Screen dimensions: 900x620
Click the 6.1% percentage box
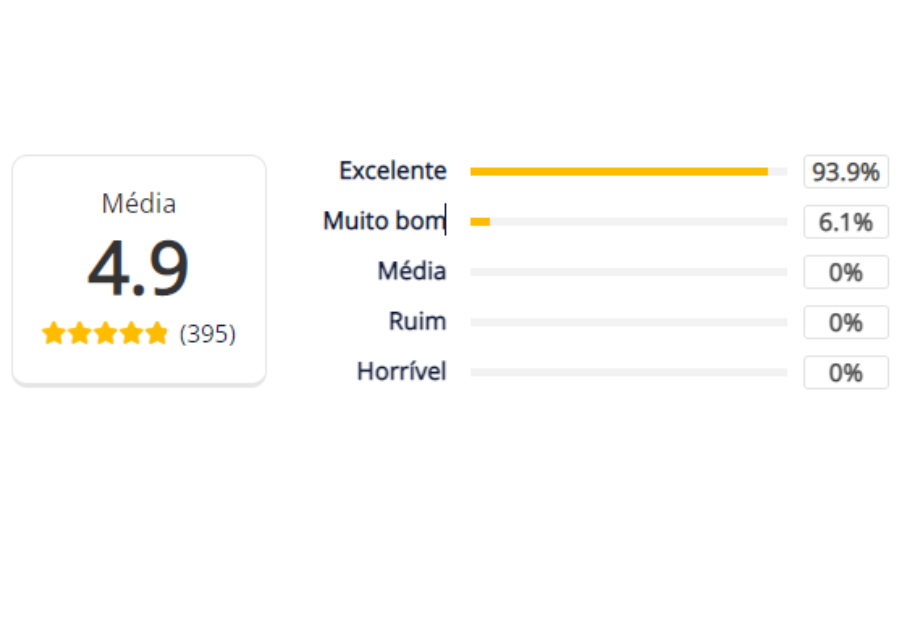tap(845, 222)
